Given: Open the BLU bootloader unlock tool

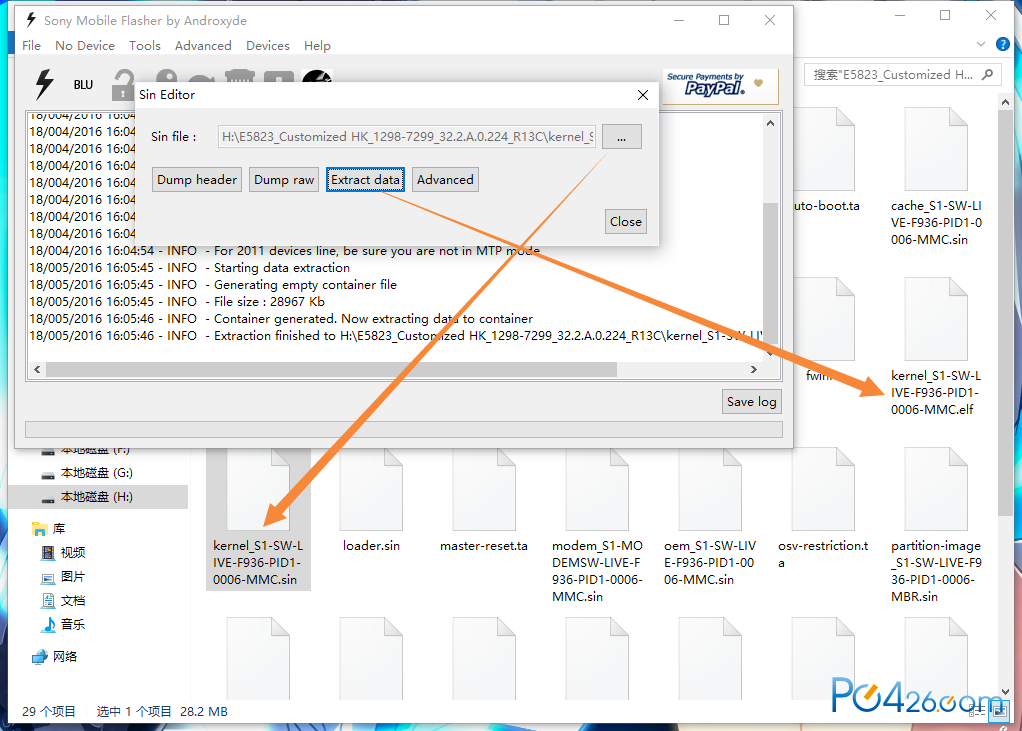Looking at the screenshot, I should pos(83,85).
